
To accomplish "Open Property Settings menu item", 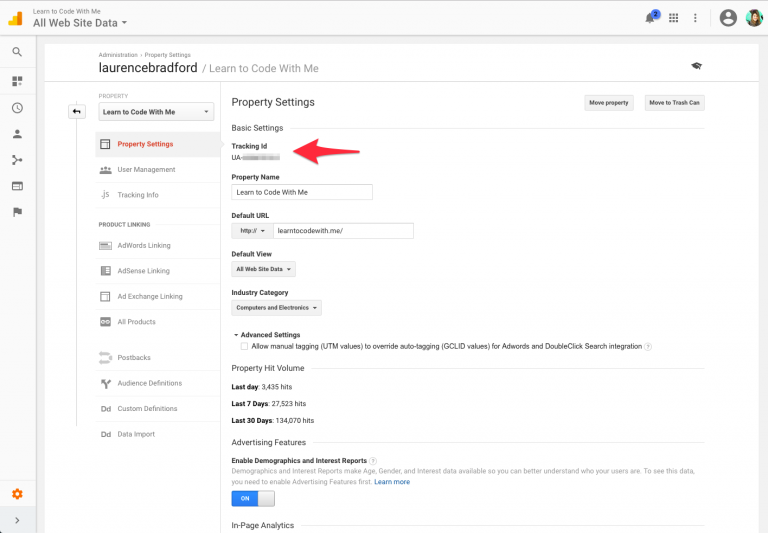I will [157, 144].
